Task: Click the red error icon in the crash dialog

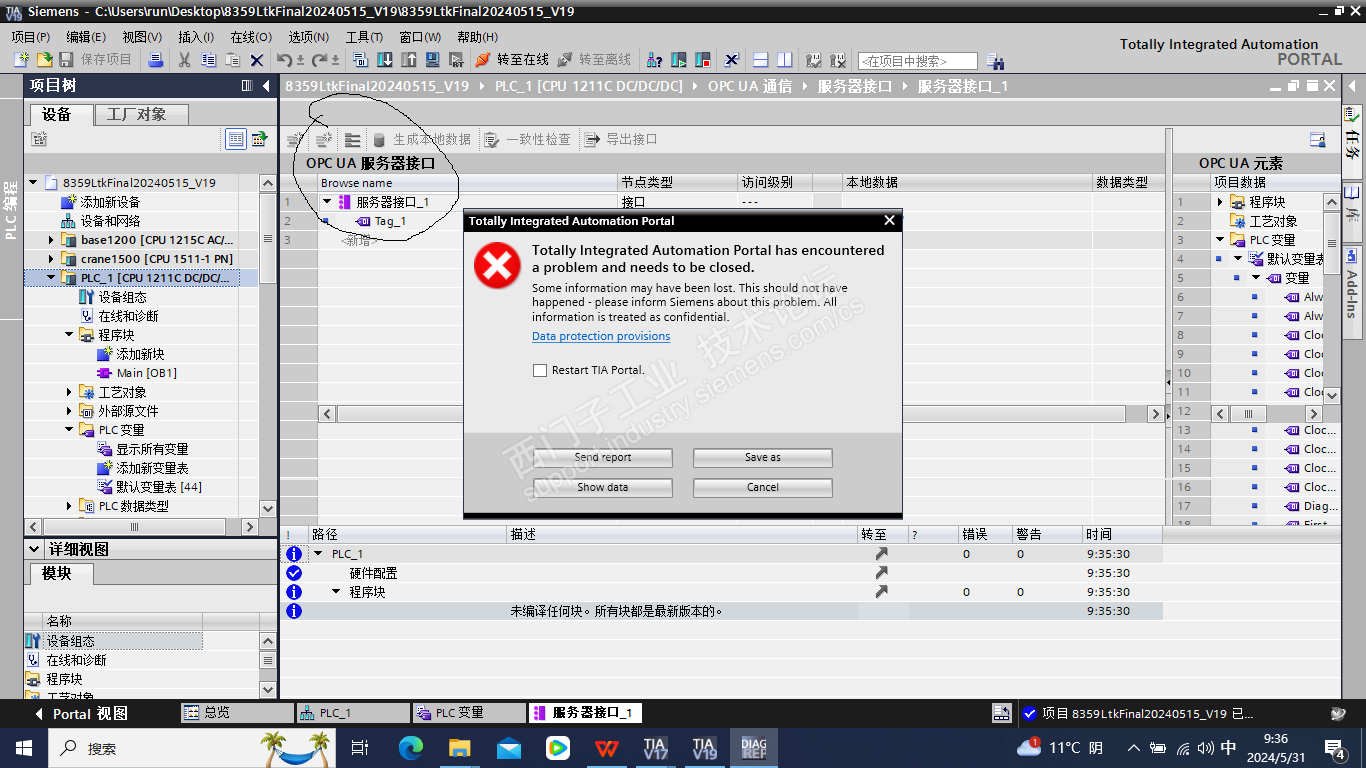Action: click(x=497, y=265)
